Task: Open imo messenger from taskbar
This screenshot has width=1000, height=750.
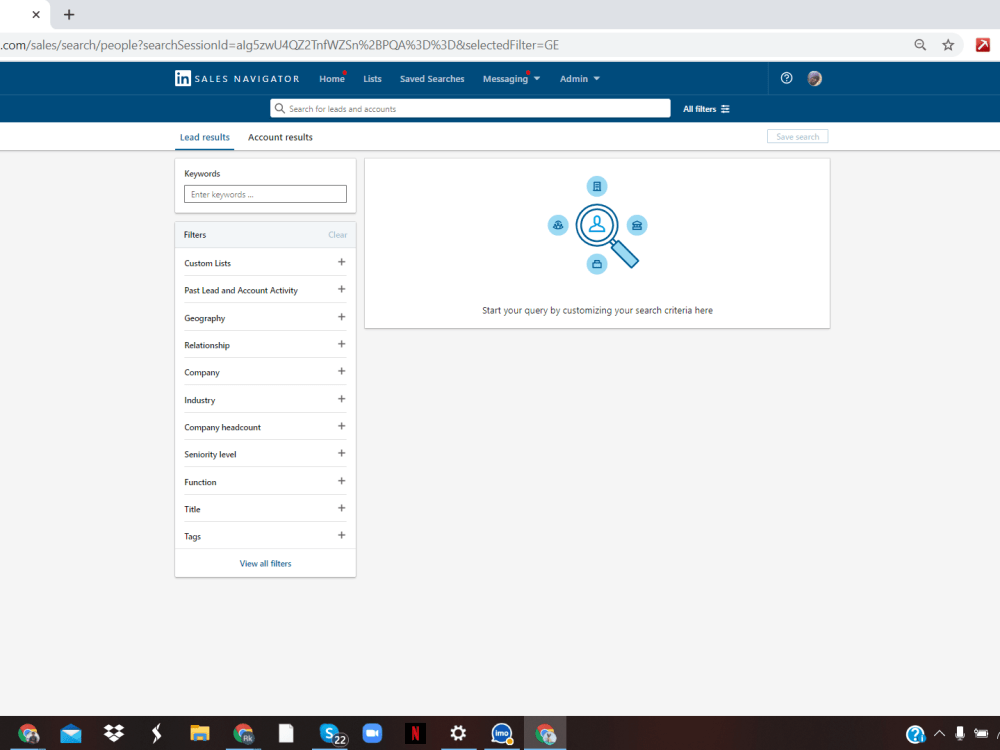Action: pyautogui.click(x=502, y=733)
